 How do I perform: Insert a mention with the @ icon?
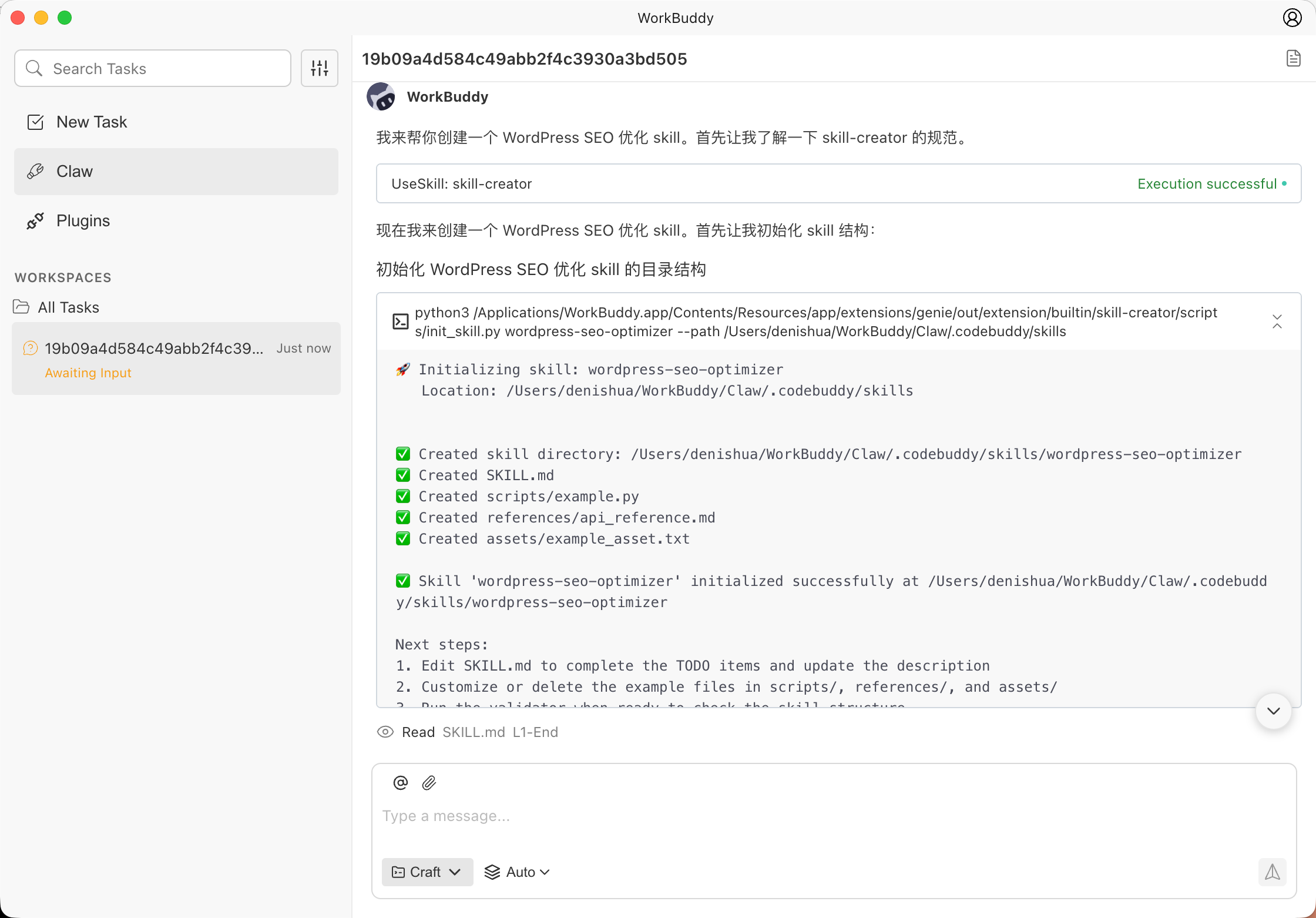(400, 783)
